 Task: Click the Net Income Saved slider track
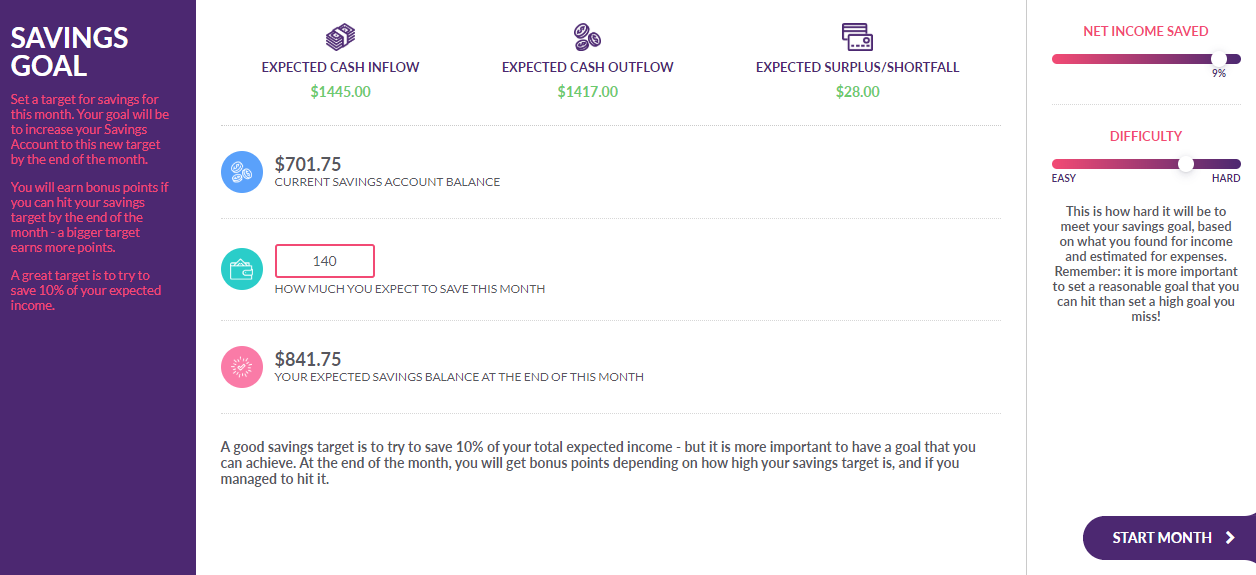pyautogui.click(x=1146, y=59)
